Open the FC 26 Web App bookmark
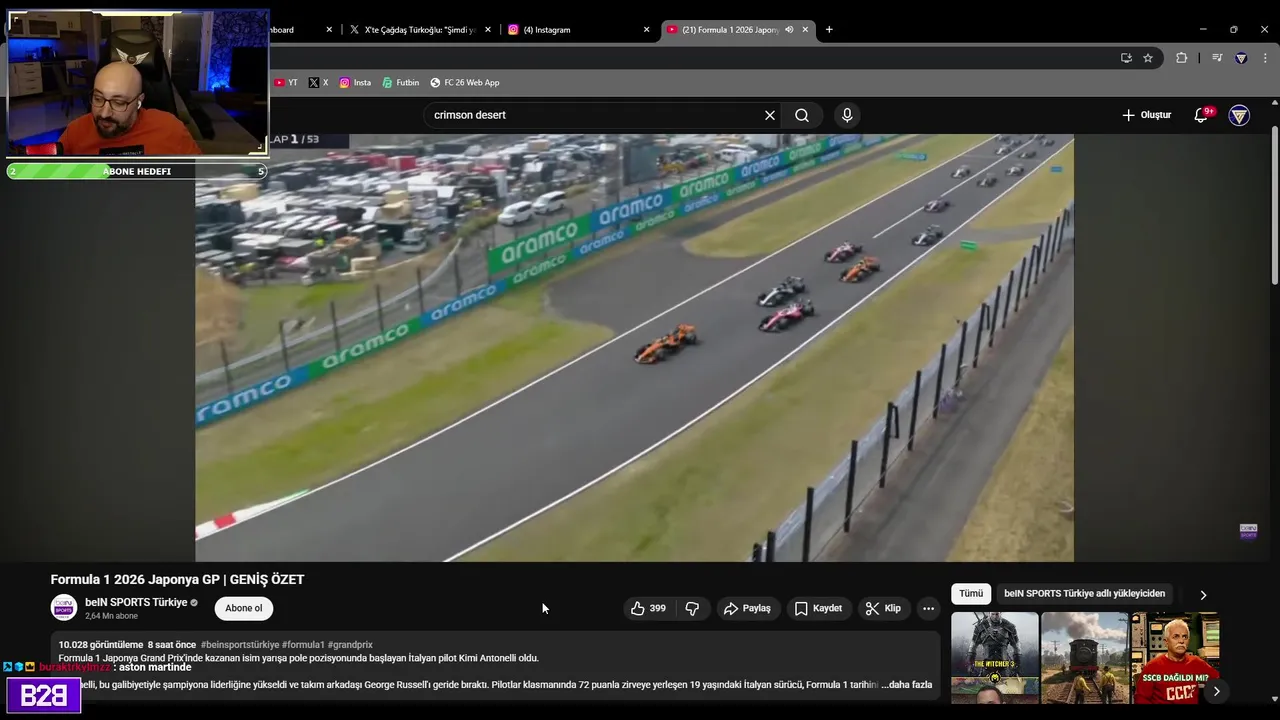 click(465, 83)
